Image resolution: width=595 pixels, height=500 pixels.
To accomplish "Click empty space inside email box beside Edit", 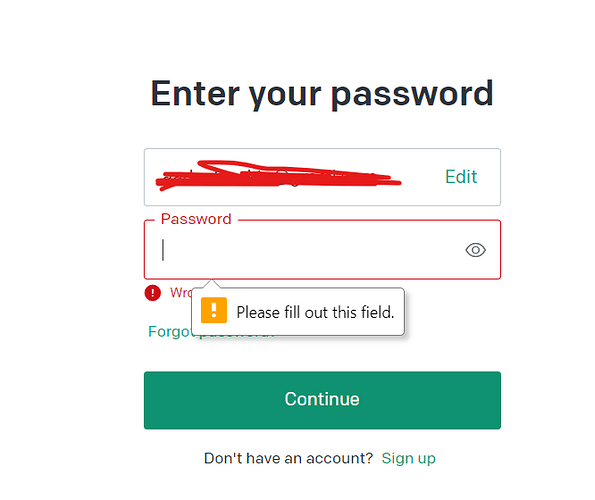I will (x=422, y=177).
